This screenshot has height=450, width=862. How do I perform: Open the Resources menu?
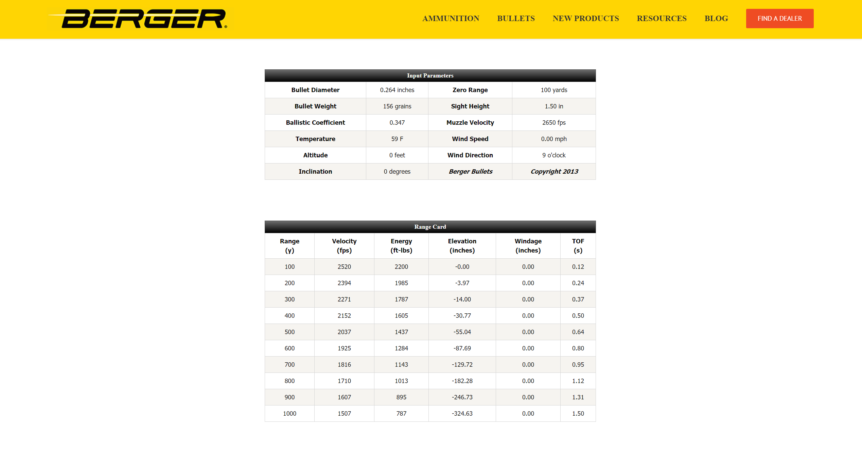[x=661, y=19]
